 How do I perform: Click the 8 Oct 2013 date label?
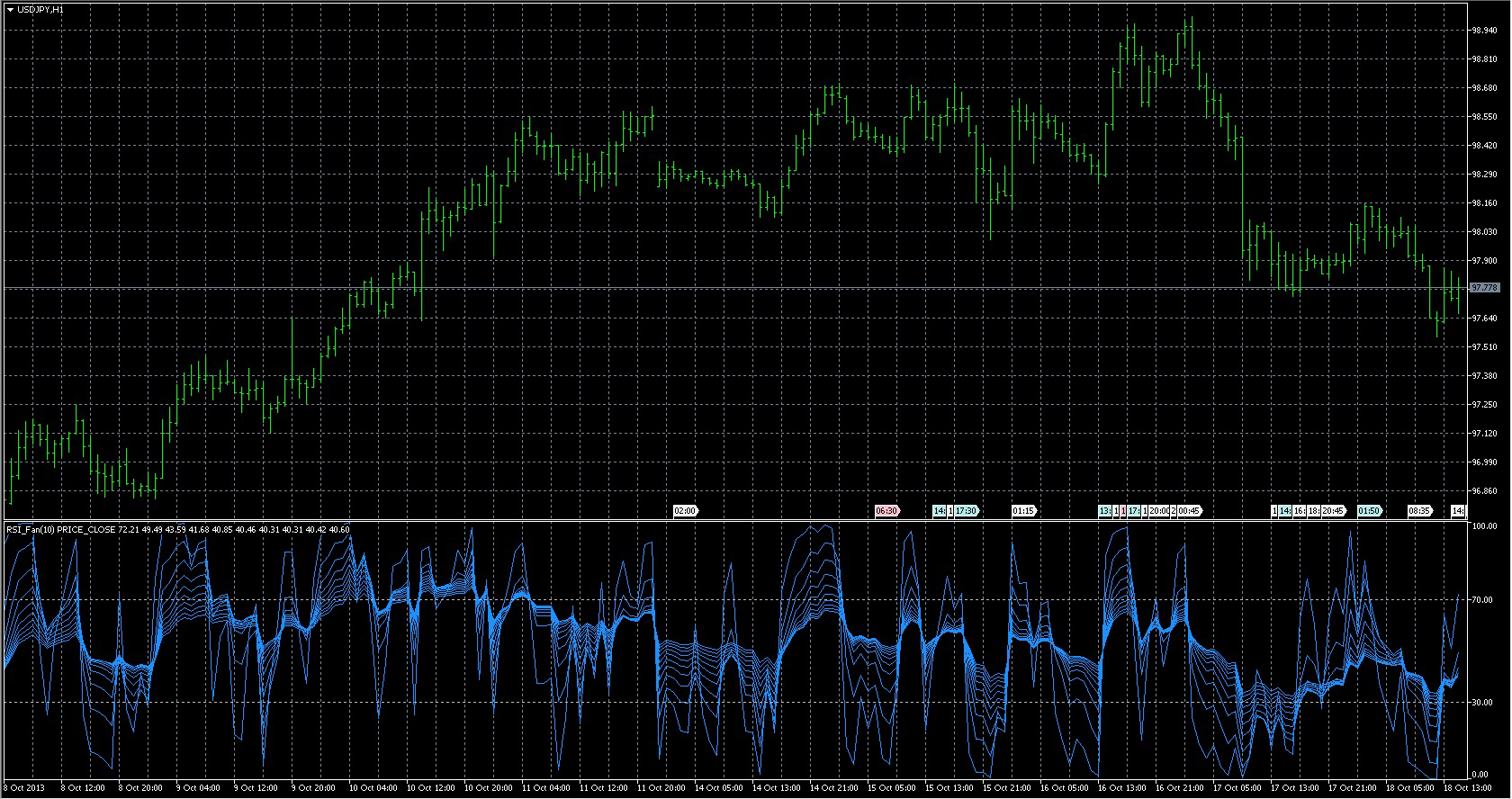pos(23,788)
